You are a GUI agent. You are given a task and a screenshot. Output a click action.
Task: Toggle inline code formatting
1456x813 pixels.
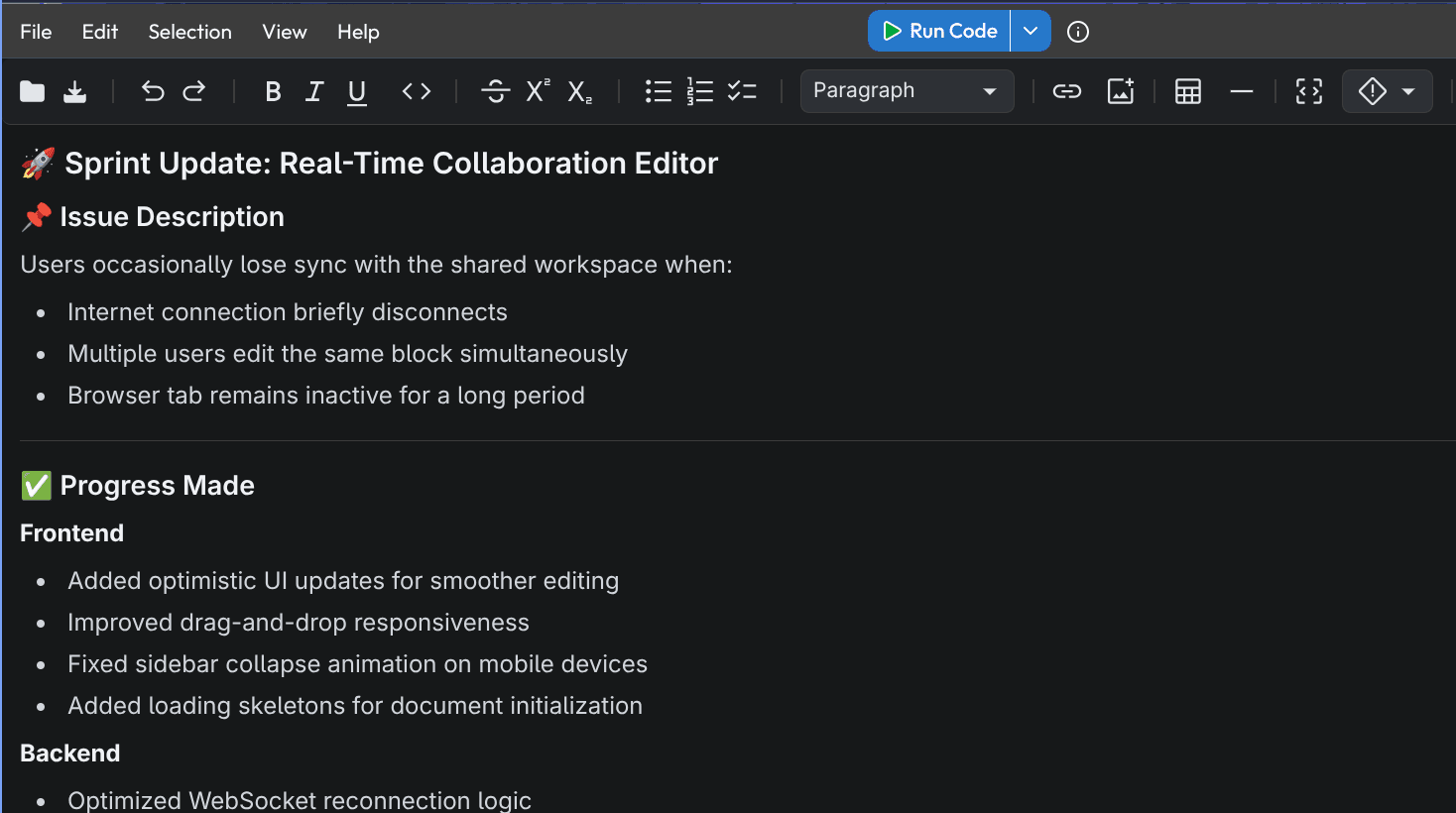pyautogui.click(x=417, y=92)
